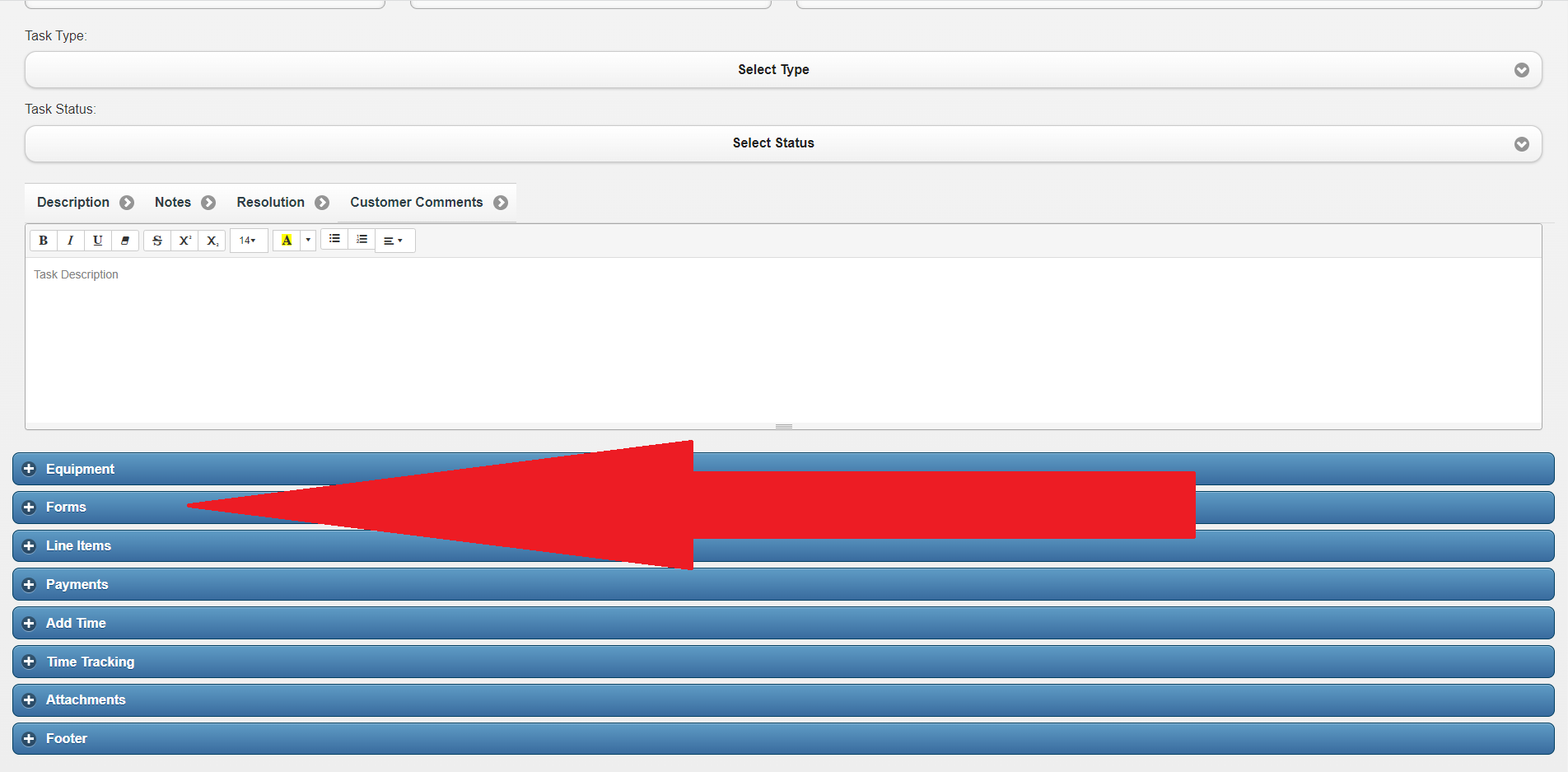
Task: Clear formatting with the eraser icon
Action: pos(125,241)
